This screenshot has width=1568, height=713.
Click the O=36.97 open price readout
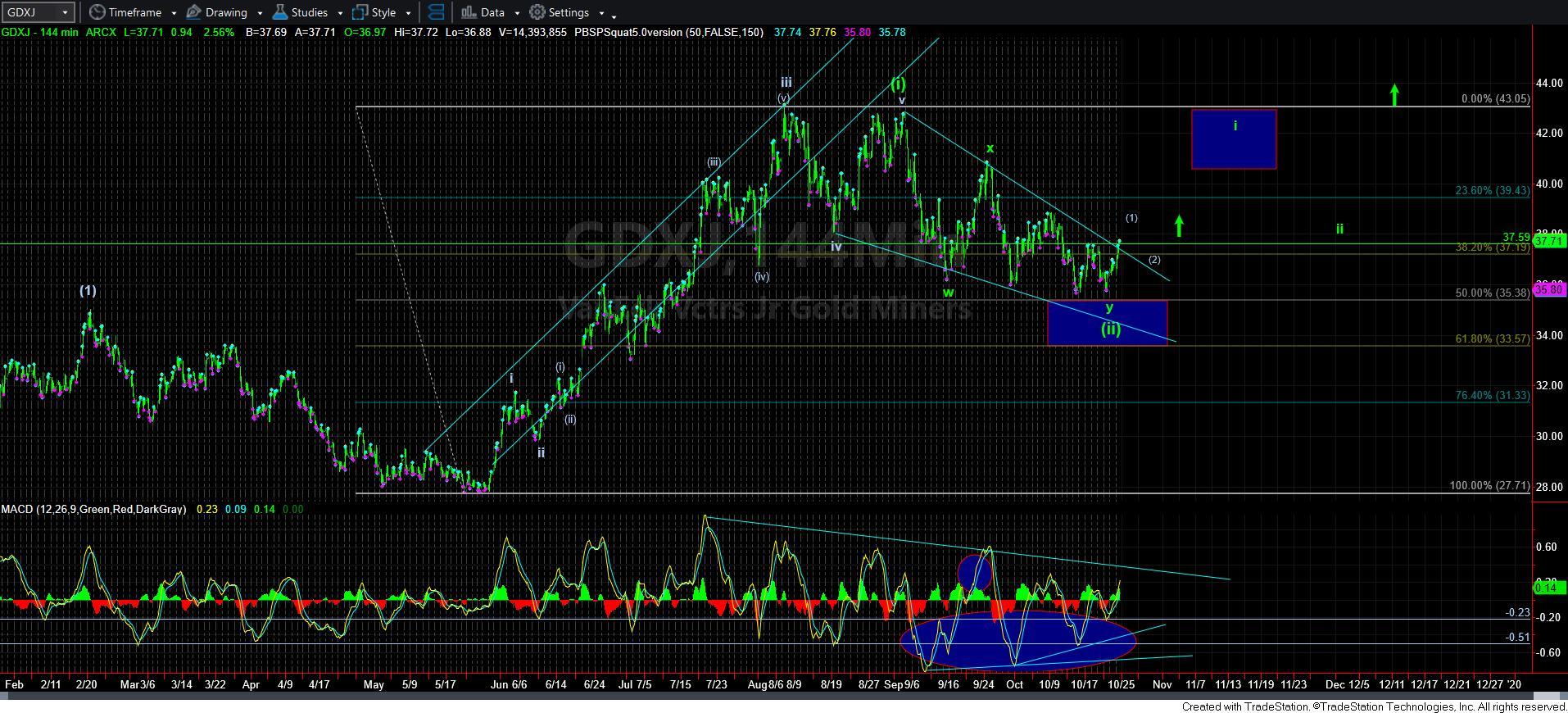(x=367, y=32)
